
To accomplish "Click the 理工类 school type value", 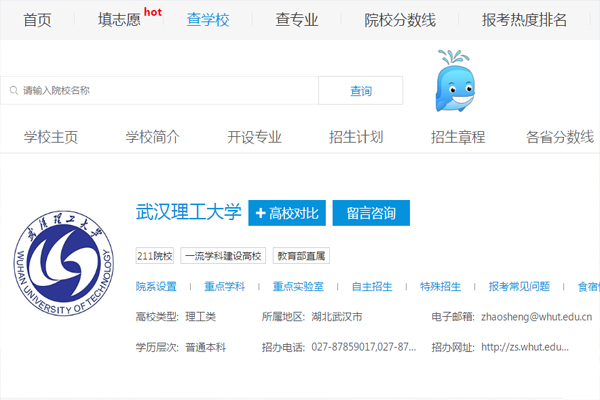I will tap(201, 317).
